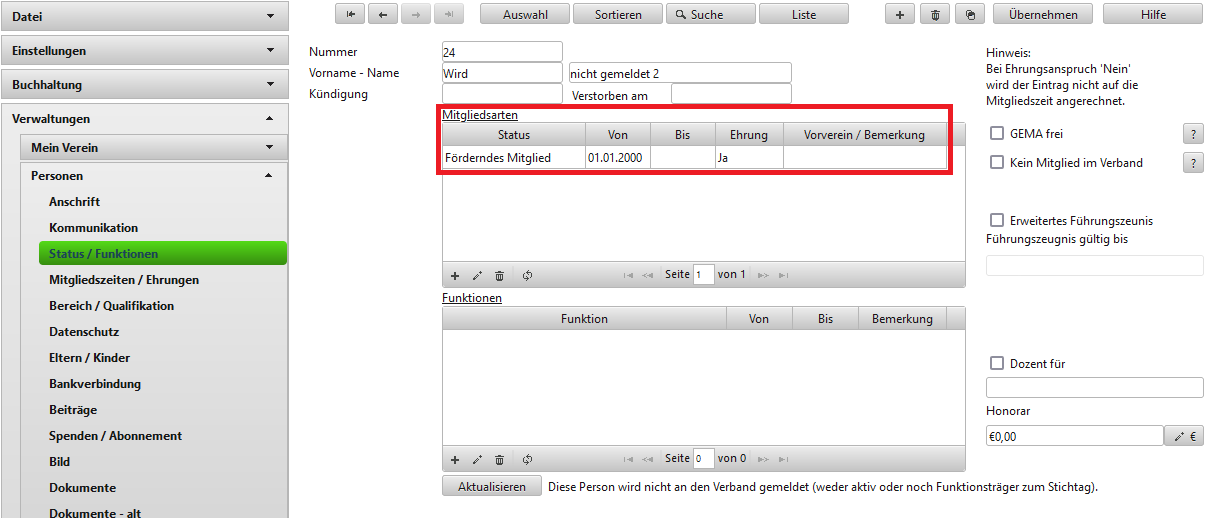Viewport: 1205px width, 518px height.
Task: Expand the Buchhaltung section
Action: tap(144, 85)
